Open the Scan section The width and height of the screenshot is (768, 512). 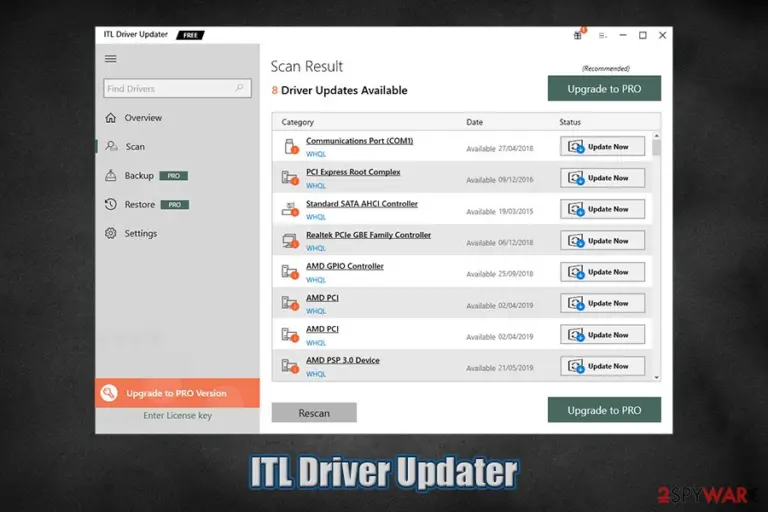(x=135, y=146)
